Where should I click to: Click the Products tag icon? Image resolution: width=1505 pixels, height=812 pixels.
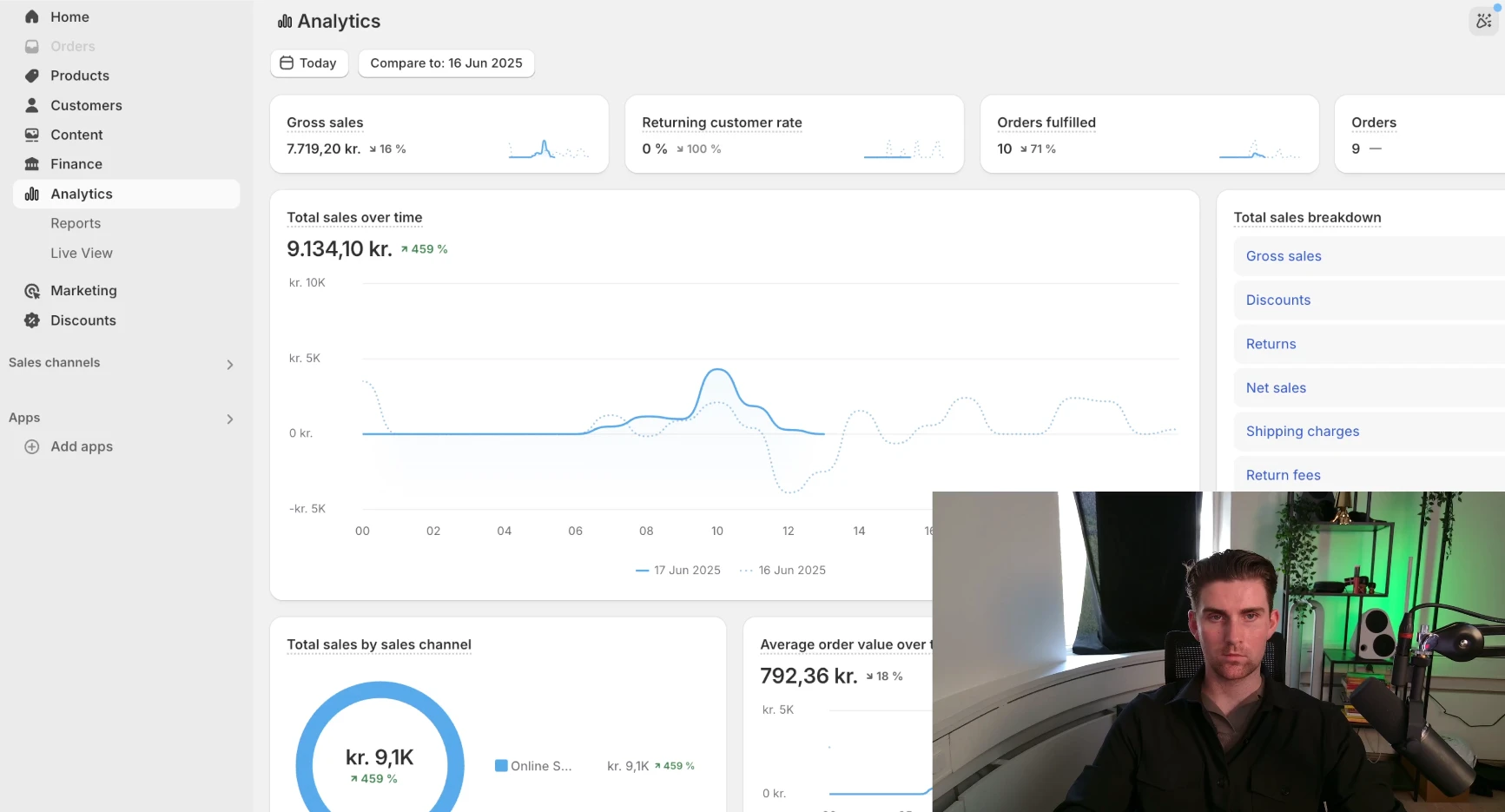click(32, 76)
